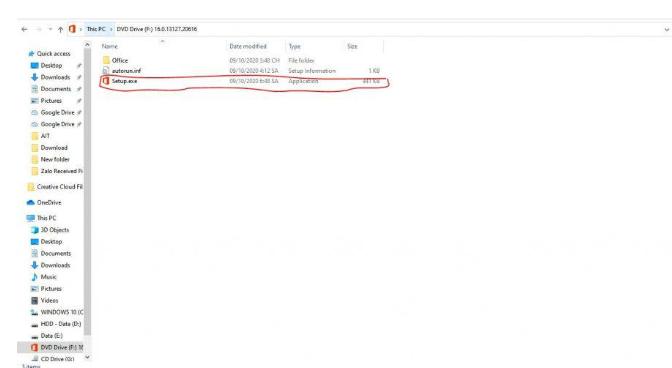Viewport: 672px width, 368px height.
Task: Click the forward navigation arrow
Action: pyautogui.click(x=39, y=29)
